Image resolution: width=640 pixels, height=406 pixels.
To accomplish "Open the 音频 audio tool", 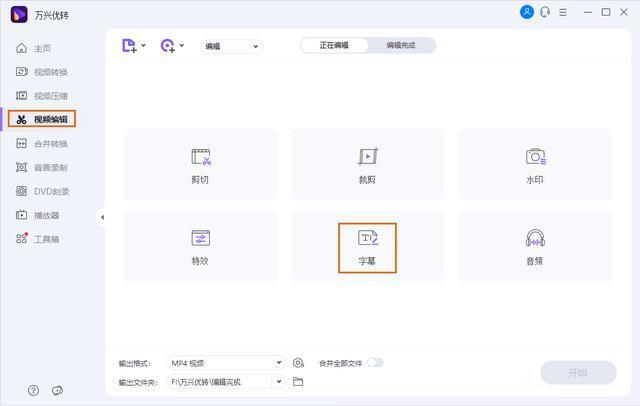I will click(x=535, y=246).
